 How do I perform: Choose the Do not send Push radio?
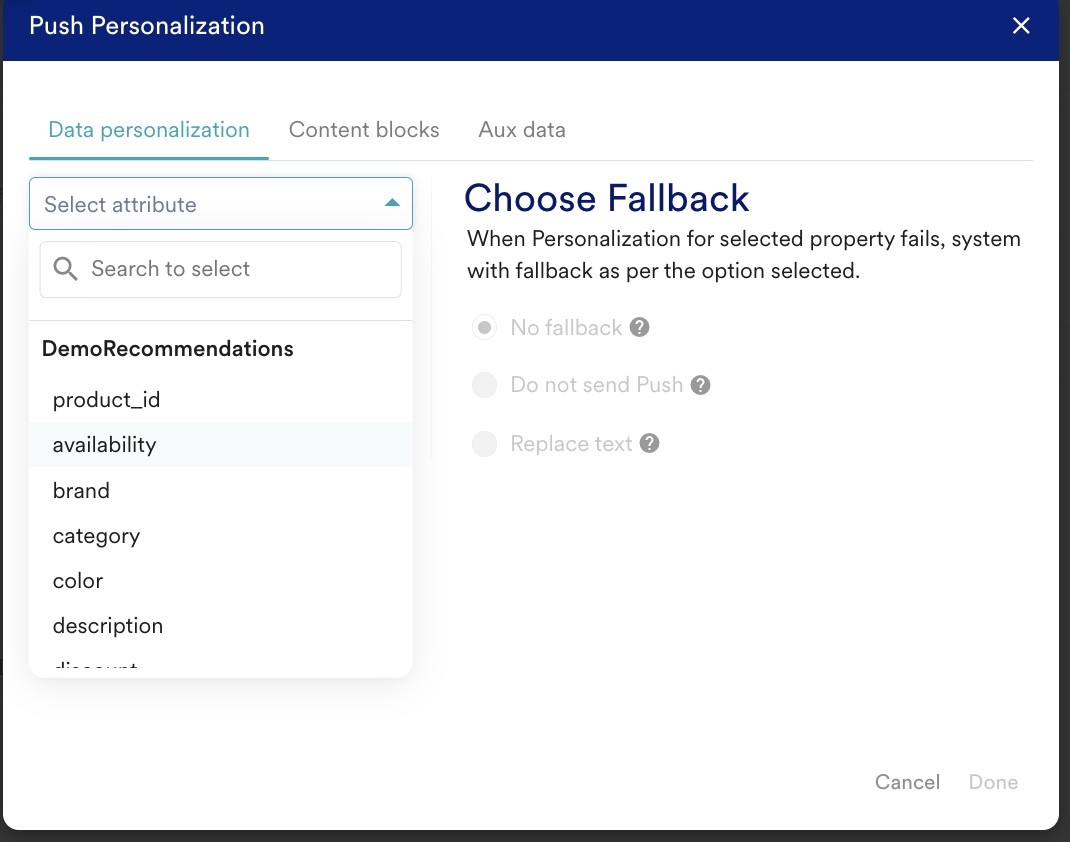485,385
